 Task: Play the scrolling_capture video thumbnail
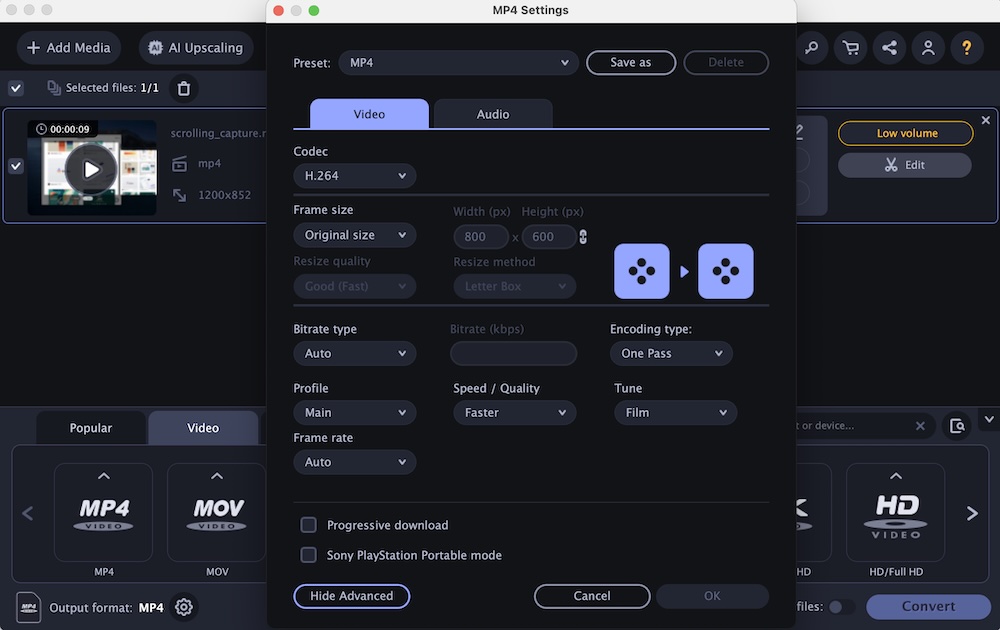91,168
